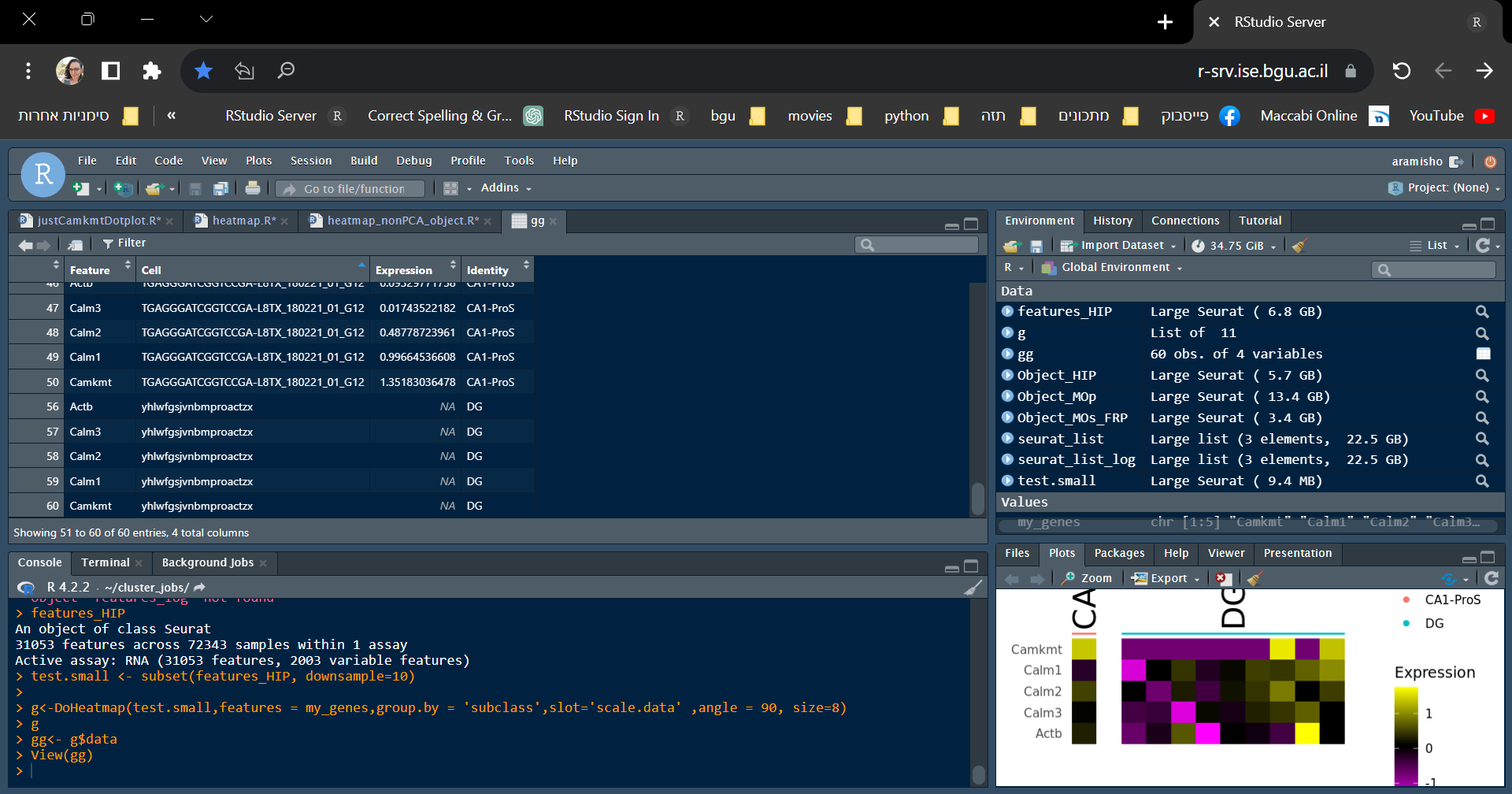Remove the current plot with the red X
Image resolution: width=1512 pixels, height=794 pixels.
pyautogui.click(x=1223, y=577)
